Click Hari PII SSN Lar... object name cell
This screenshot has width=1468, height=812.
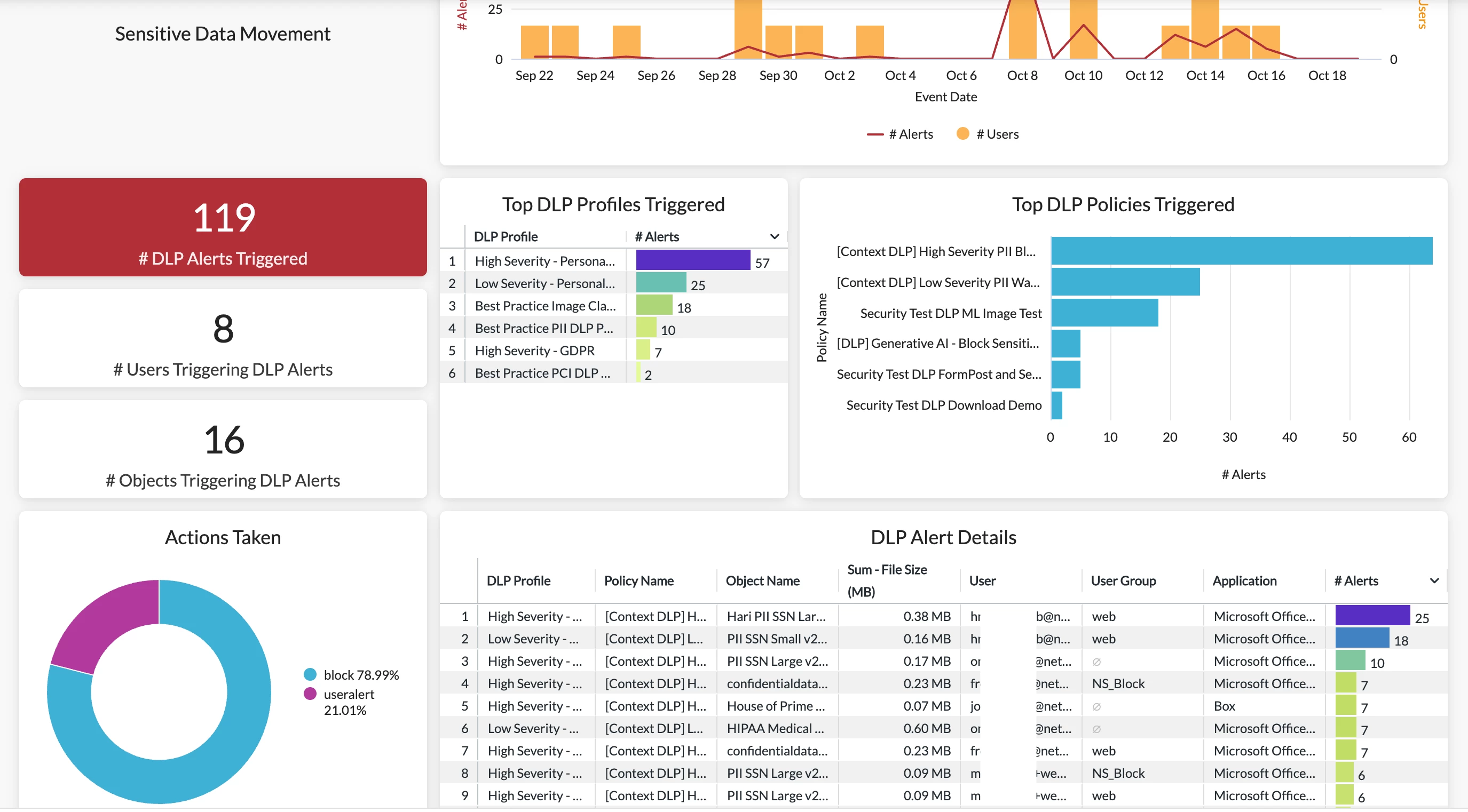pyautogui.click(x=776, y=616)
